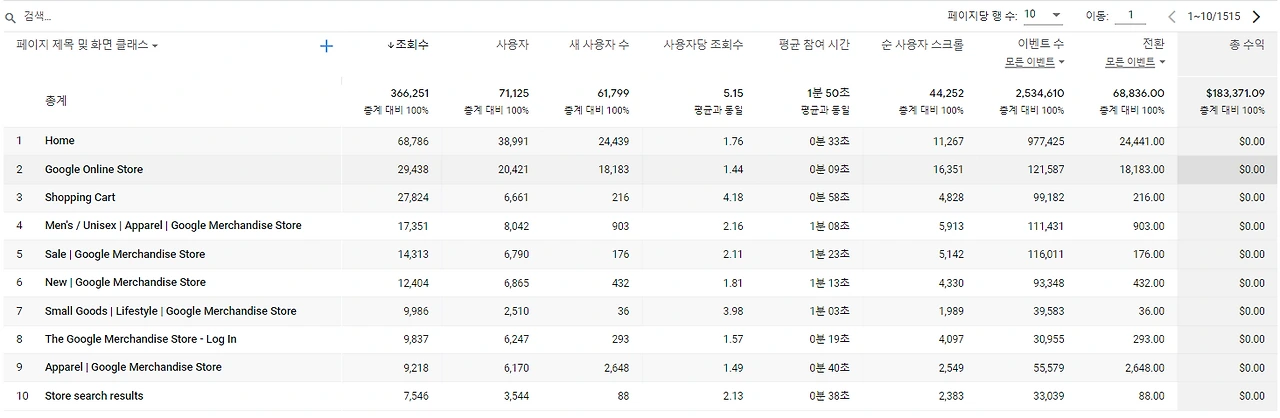1280x418 pixels.
Task: Click Small Goods row views 9,986
Action: tap(415, 311)
